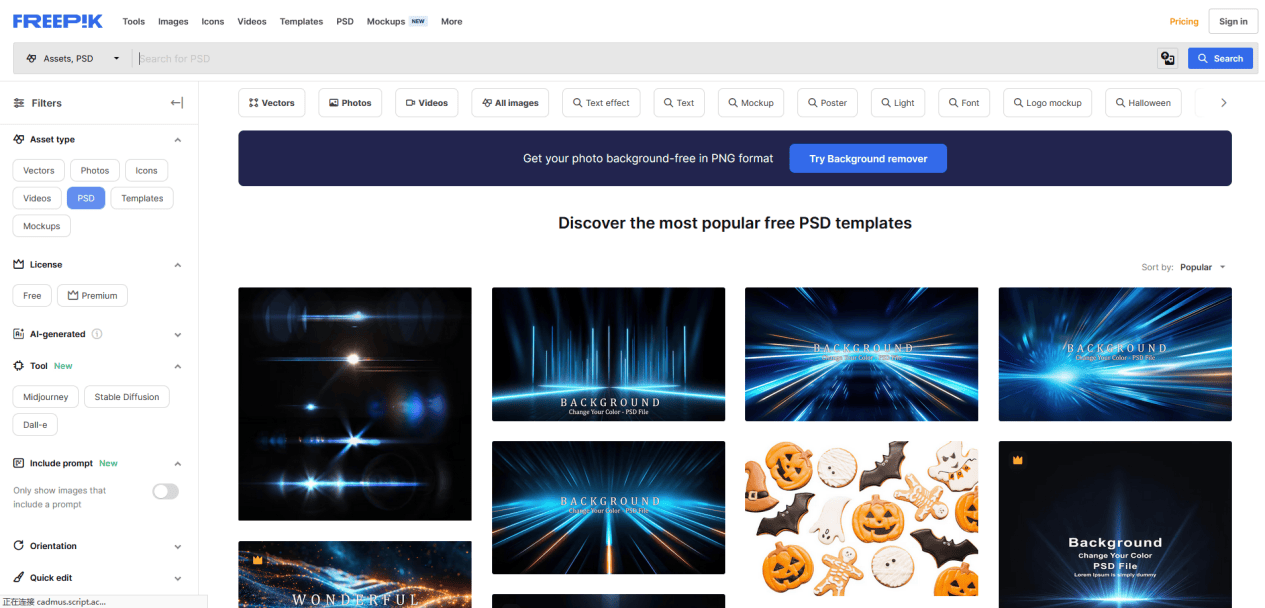Click the Freepik logo

pos(58,21)
